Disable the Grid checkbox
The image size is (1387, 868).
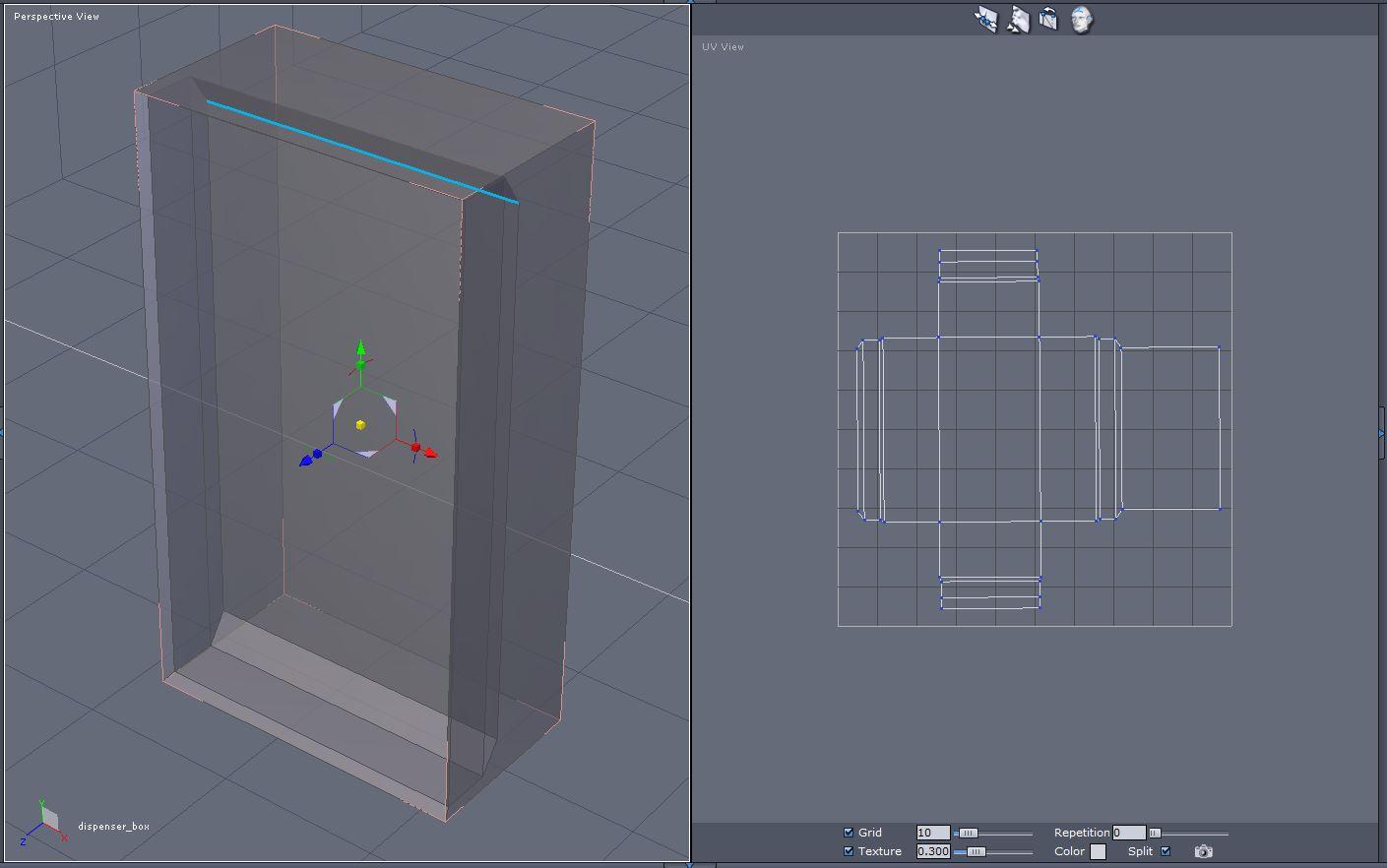click(x=849, y=833)
